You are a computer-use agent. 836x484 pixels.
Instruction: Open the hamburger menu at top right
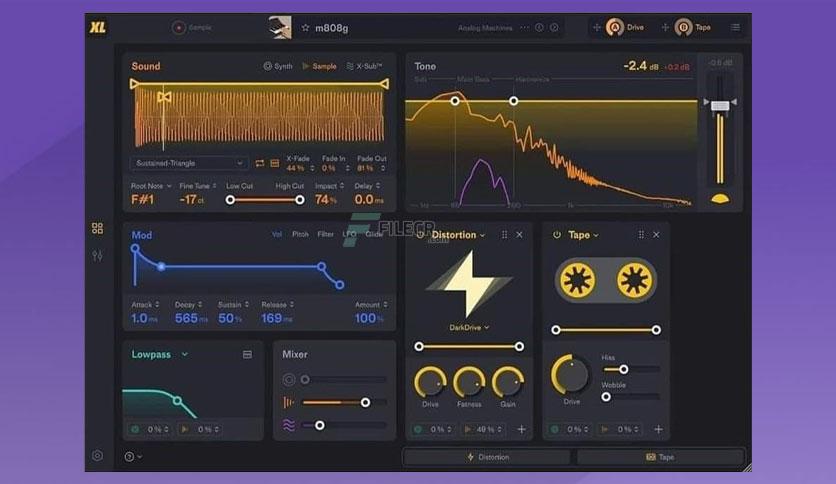point(735,27)
